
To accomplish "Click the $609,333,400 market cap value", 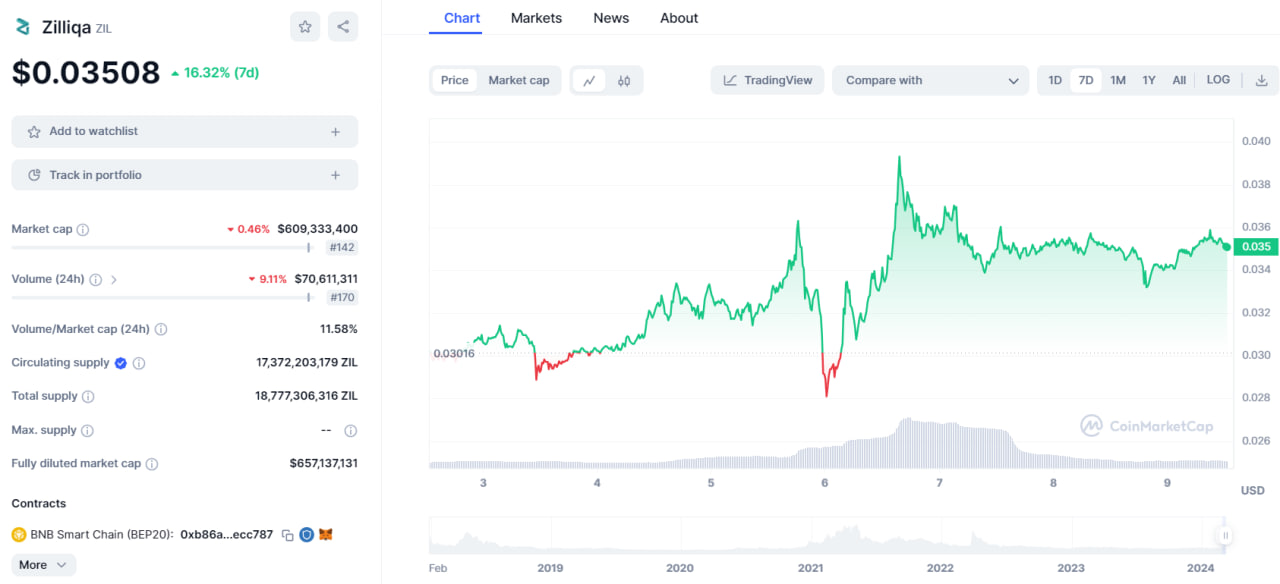I will [x=317, y=229].
